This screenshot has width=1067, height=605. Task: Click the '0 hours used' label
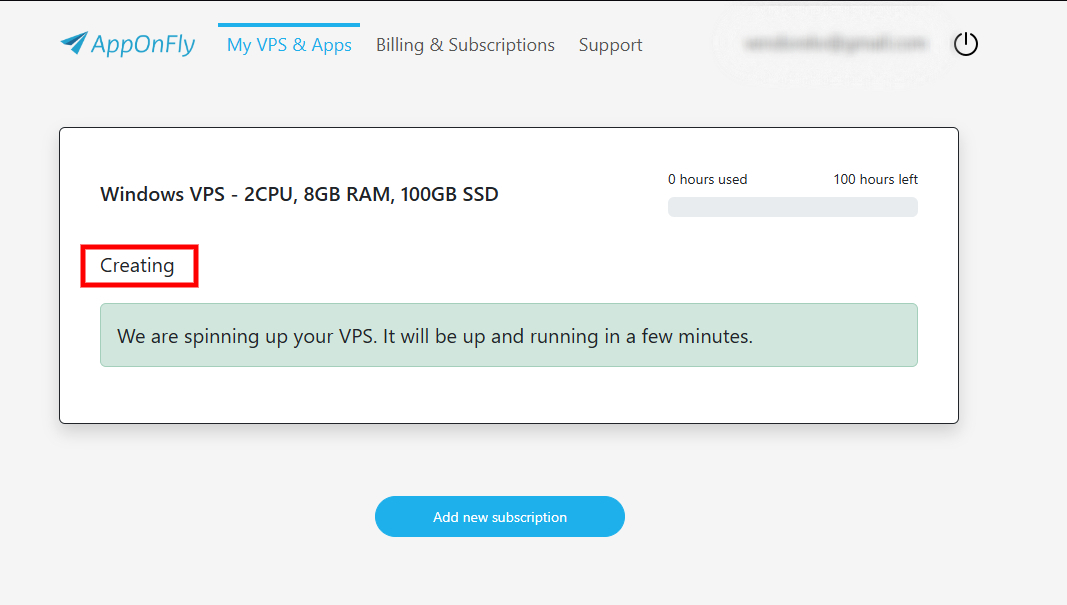(x=707, y=180)
